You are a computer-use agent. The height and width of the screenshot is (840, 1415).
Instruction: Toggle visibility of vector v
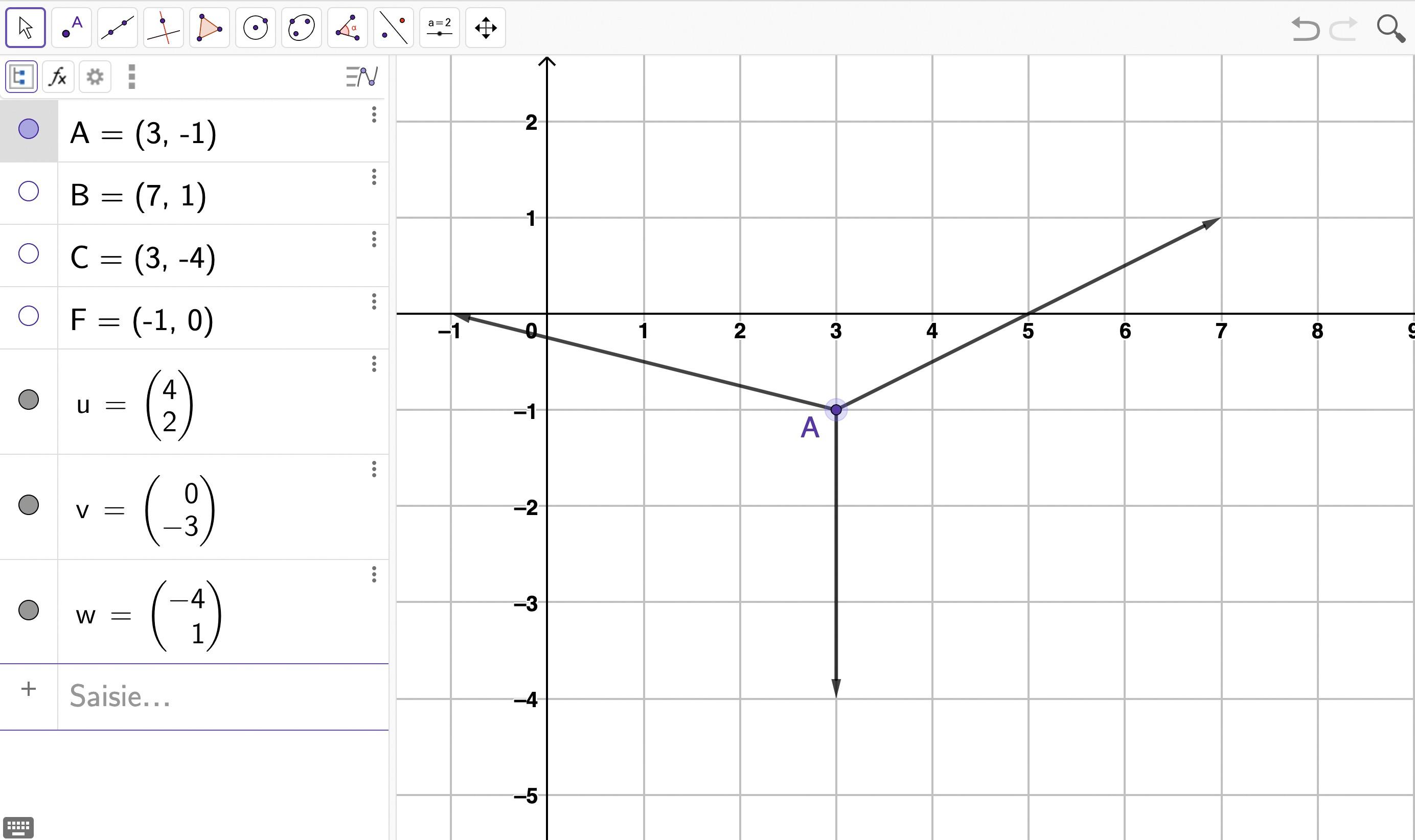click(x=28, y=505)
